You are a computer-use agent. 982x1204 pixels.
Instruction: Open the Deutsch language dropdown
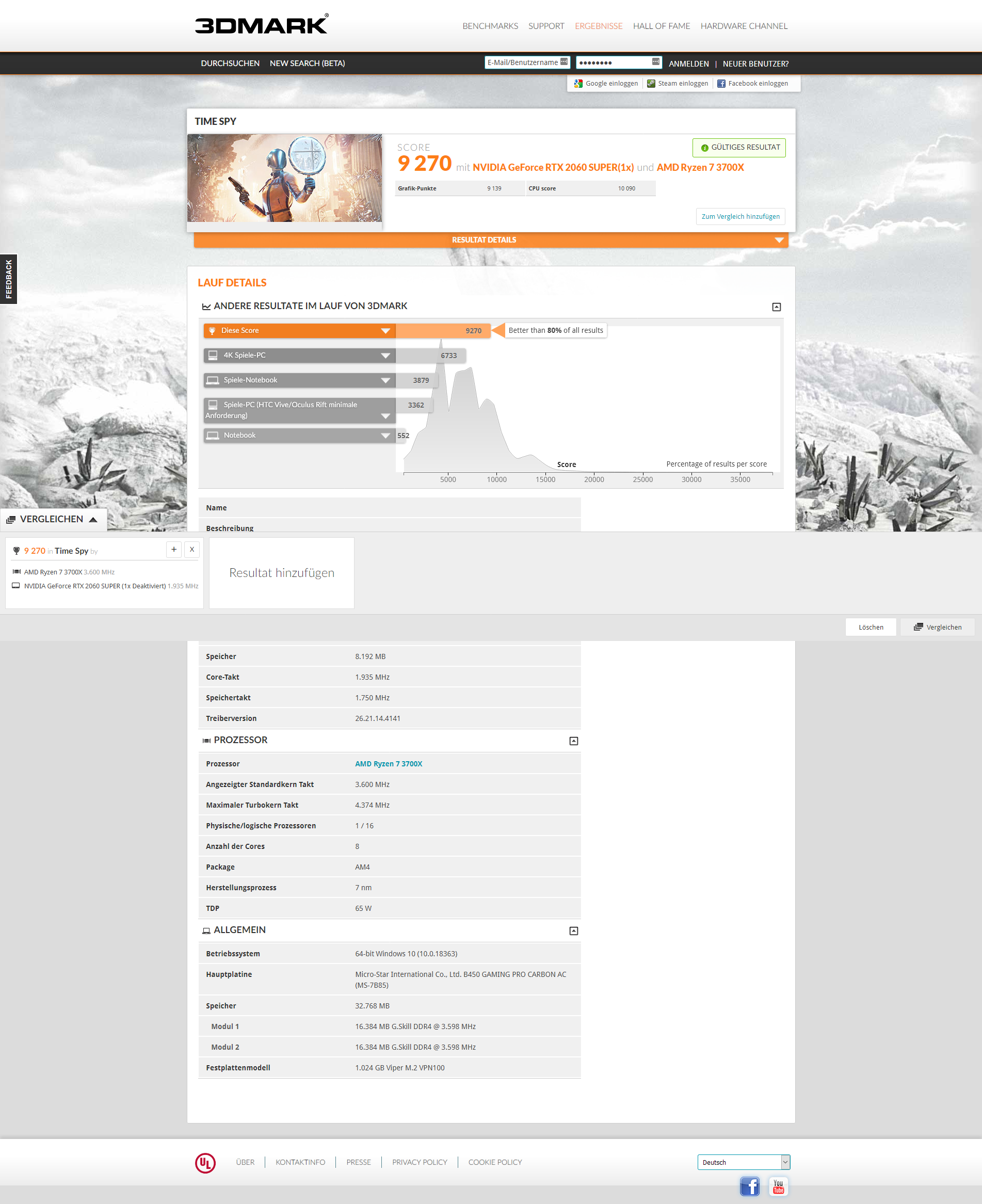pyautogui.click(x=743, y=1162)
